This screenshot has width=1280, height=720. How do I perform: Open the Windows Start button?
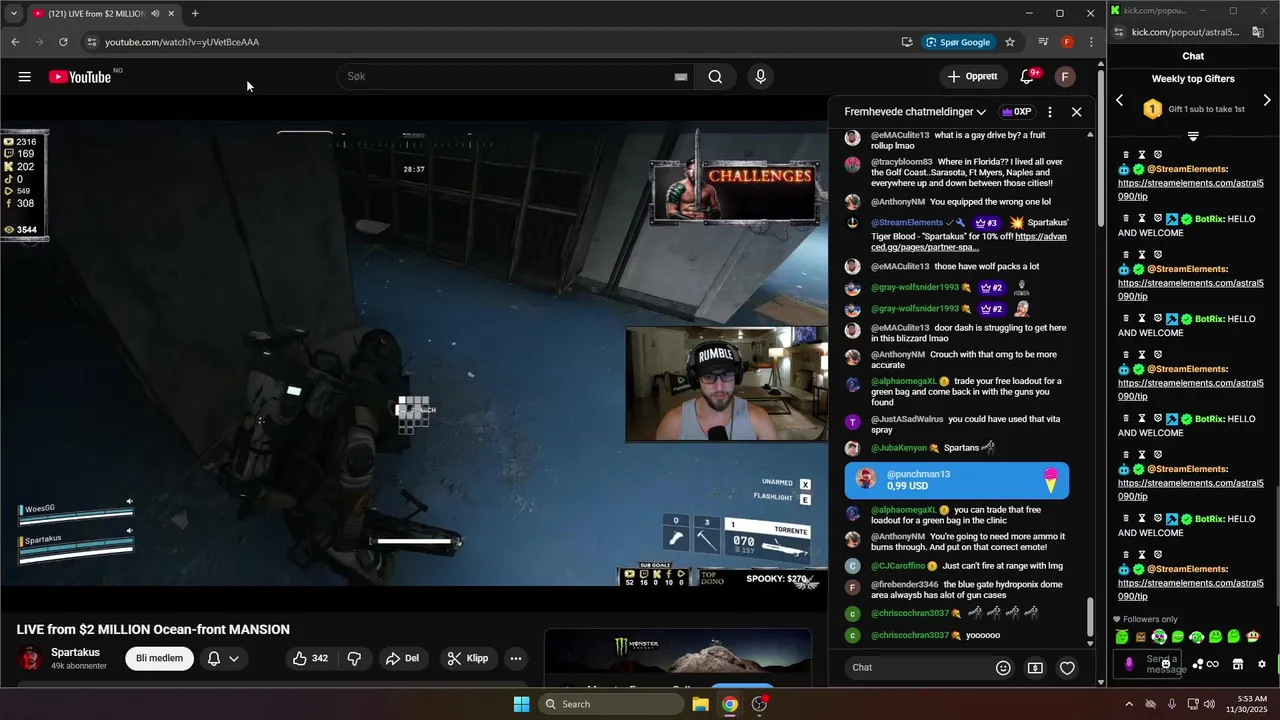pyautogui.click(x=521, y=704)
